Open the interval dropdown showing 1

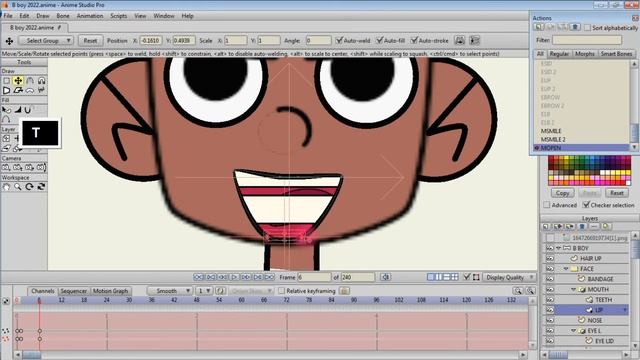coord(204,291)
